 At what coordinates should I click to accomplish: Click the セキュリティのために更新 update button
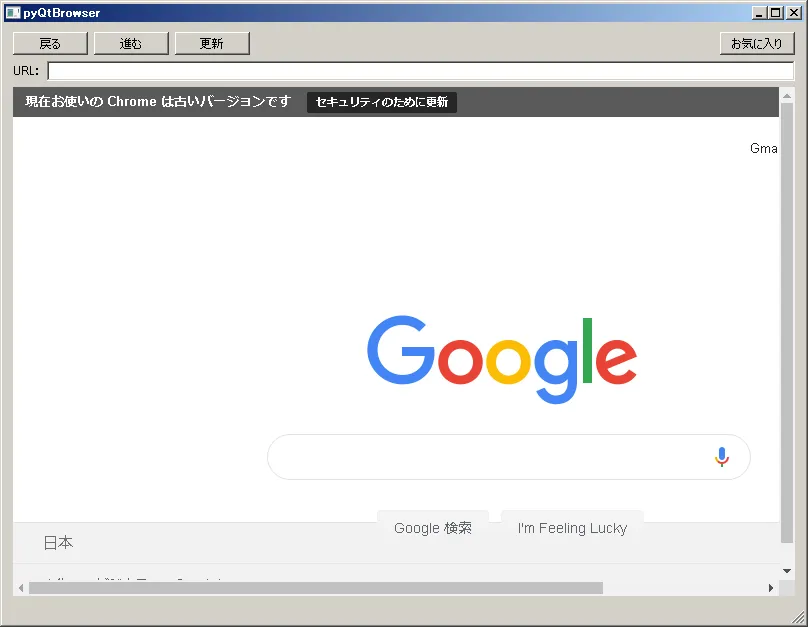(381, 102)
